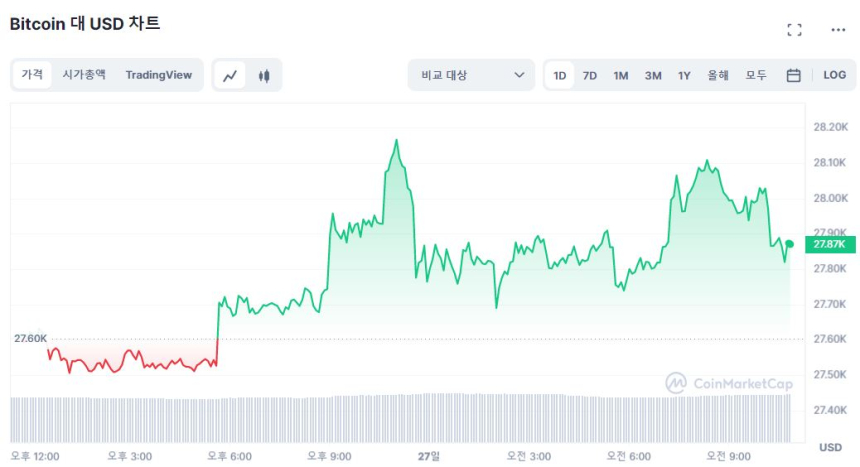Select the 7D time range
This screenshot has height=467, width=860.
pyautogui.click(x=590, y=75)
